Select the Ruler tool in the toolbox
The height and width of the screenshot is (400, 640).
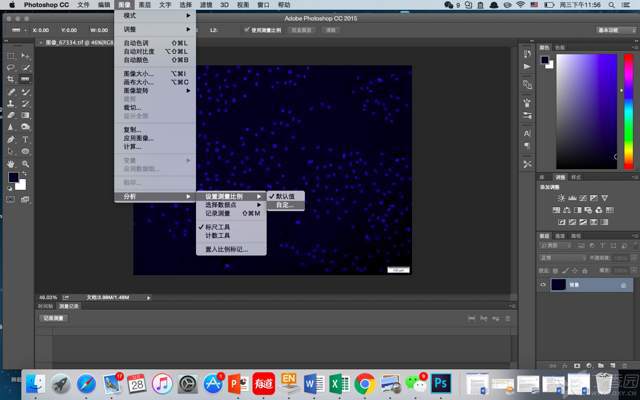pyautogui.click(x=25, y=79)
